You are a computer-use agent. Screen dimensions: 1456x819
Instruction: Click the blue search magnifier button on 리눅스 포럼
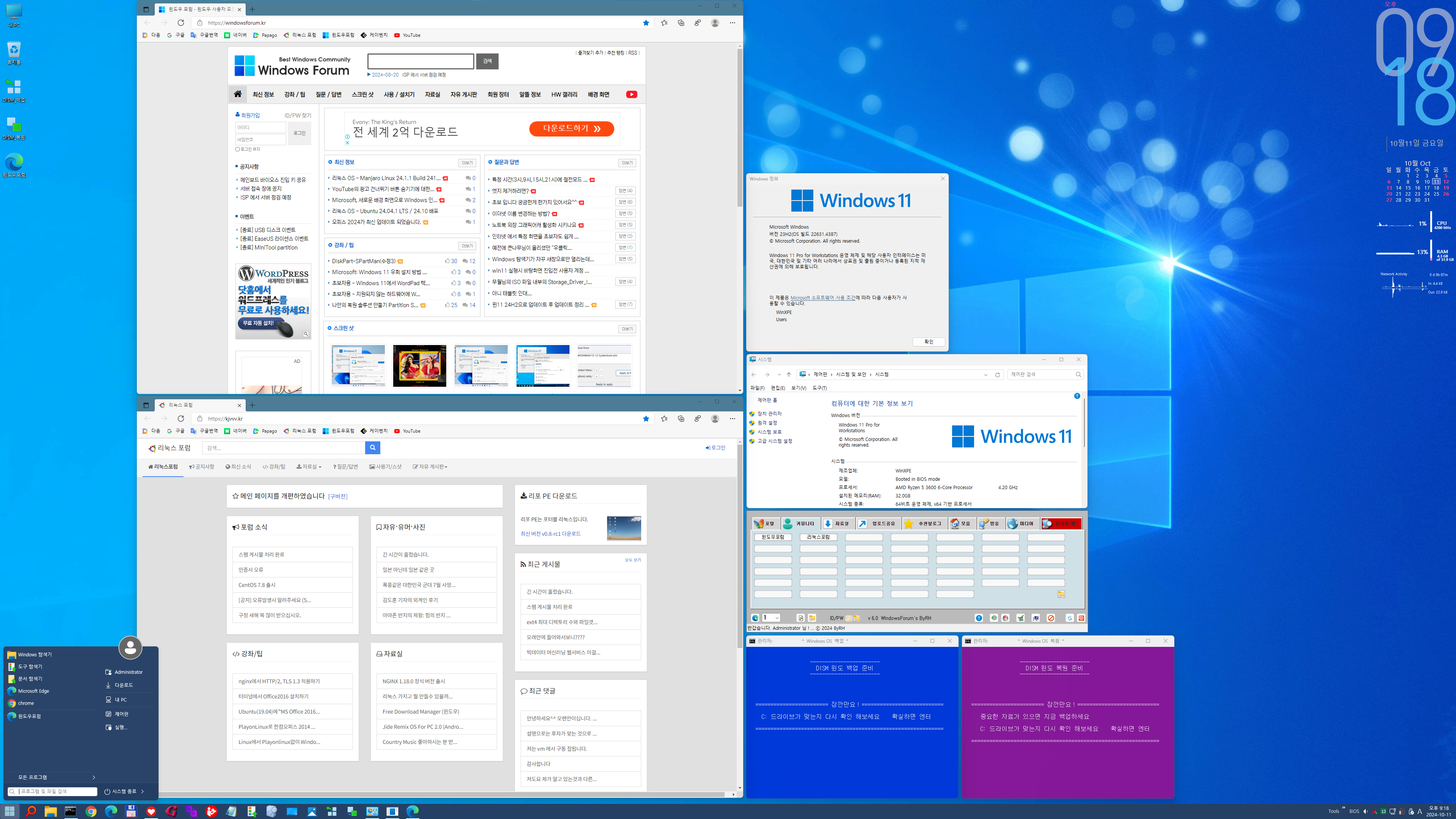pos(372,448)
